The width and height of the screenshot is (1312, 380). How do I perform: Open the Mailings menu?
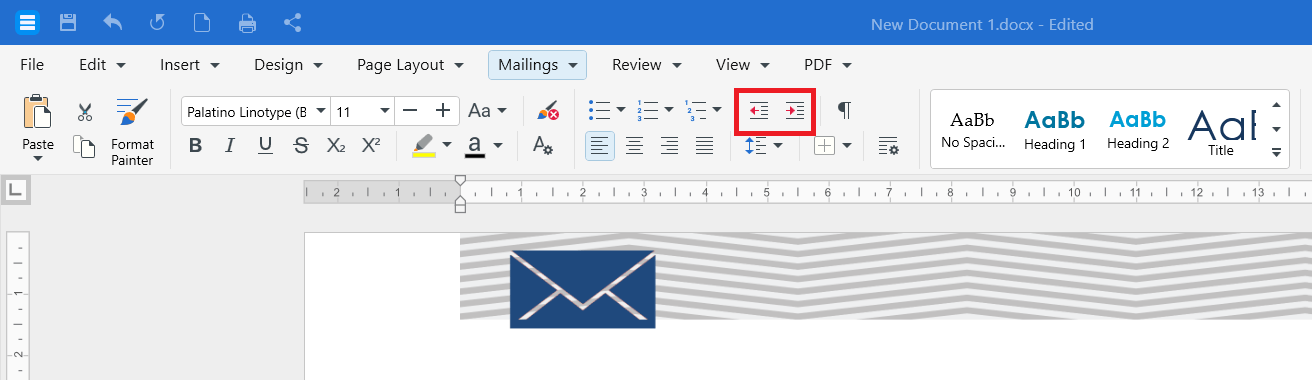pyautogui.click(x=537, y=65)
